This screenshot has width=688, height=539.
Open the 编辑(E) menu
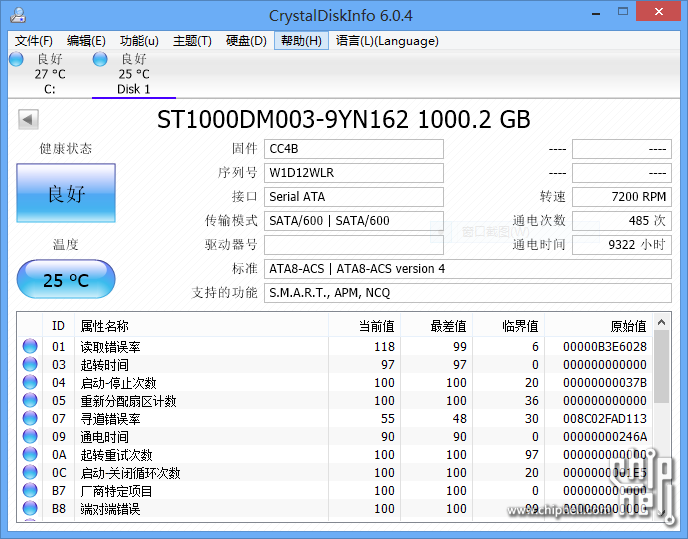click(86, 41)
